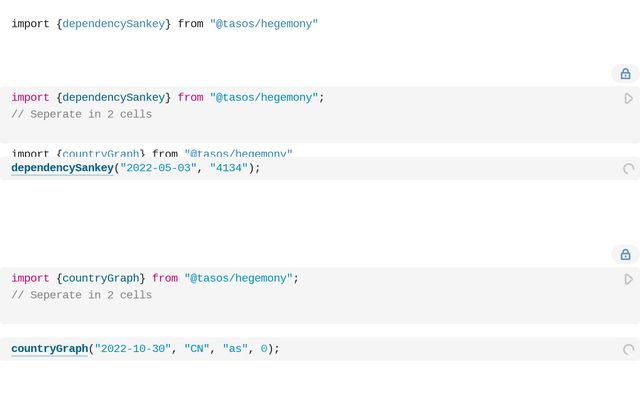Click the dependencySankey function name in call cell
640x400 pixels.
click(62, 168)
